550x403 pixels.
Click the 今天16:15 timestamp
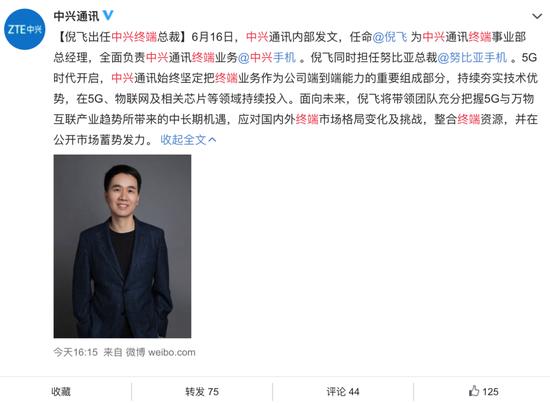click(x=75, y=352)
